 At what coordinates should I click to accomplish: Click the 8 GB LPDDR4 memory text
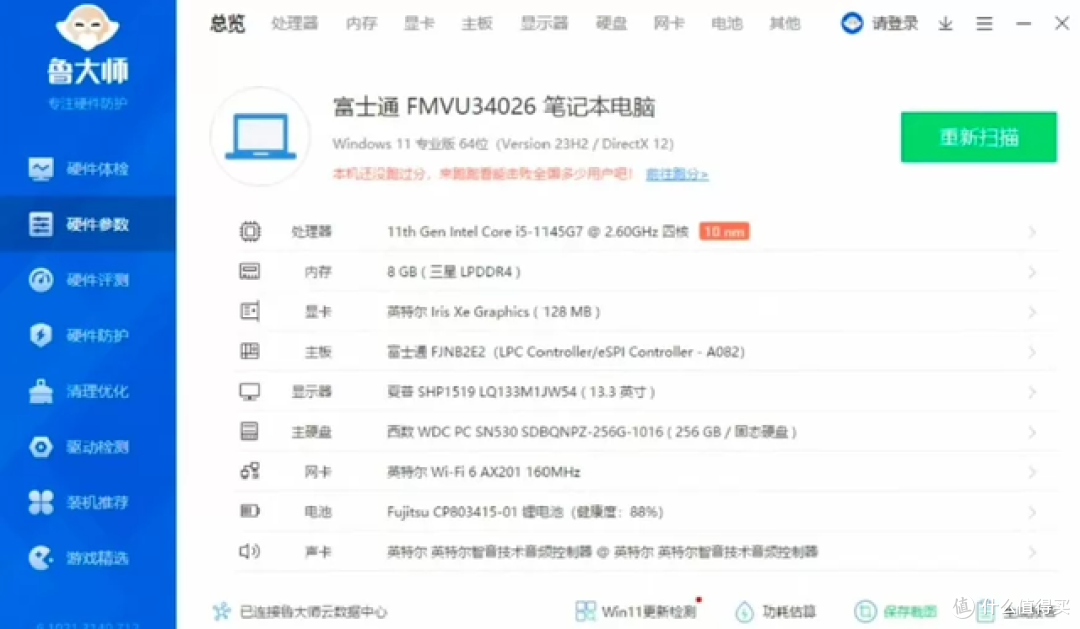(x=453, y=271)
